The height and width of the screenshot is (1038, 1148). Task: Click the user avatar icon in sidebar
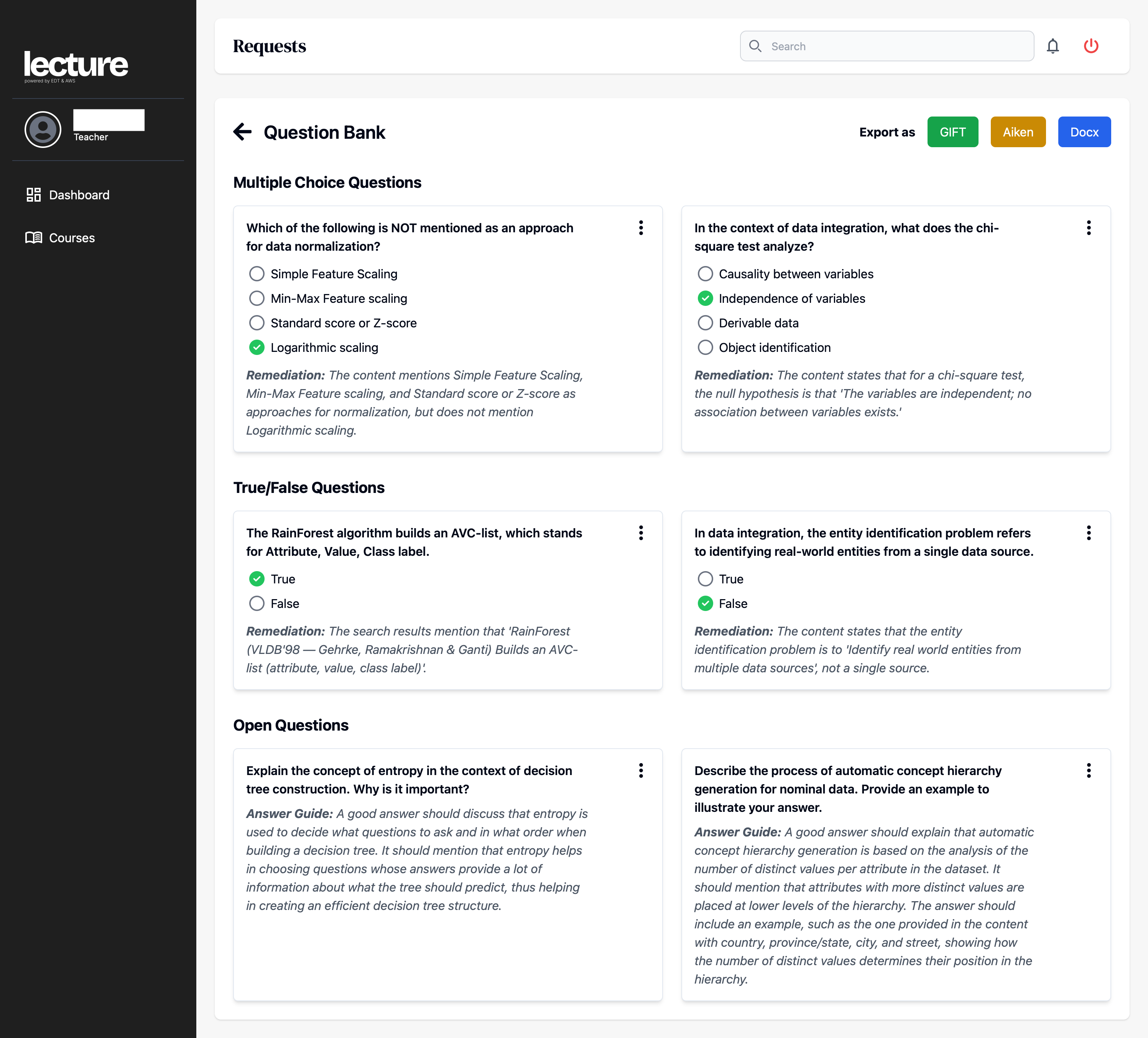(43, 129)
